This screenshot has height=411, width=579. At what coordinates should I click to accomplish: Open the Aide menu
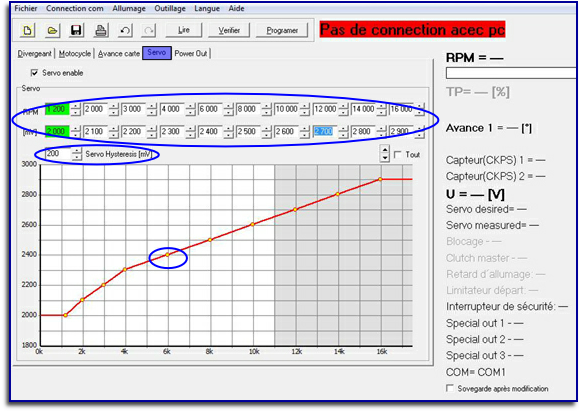pyautogui.click(x=236, y=8)
